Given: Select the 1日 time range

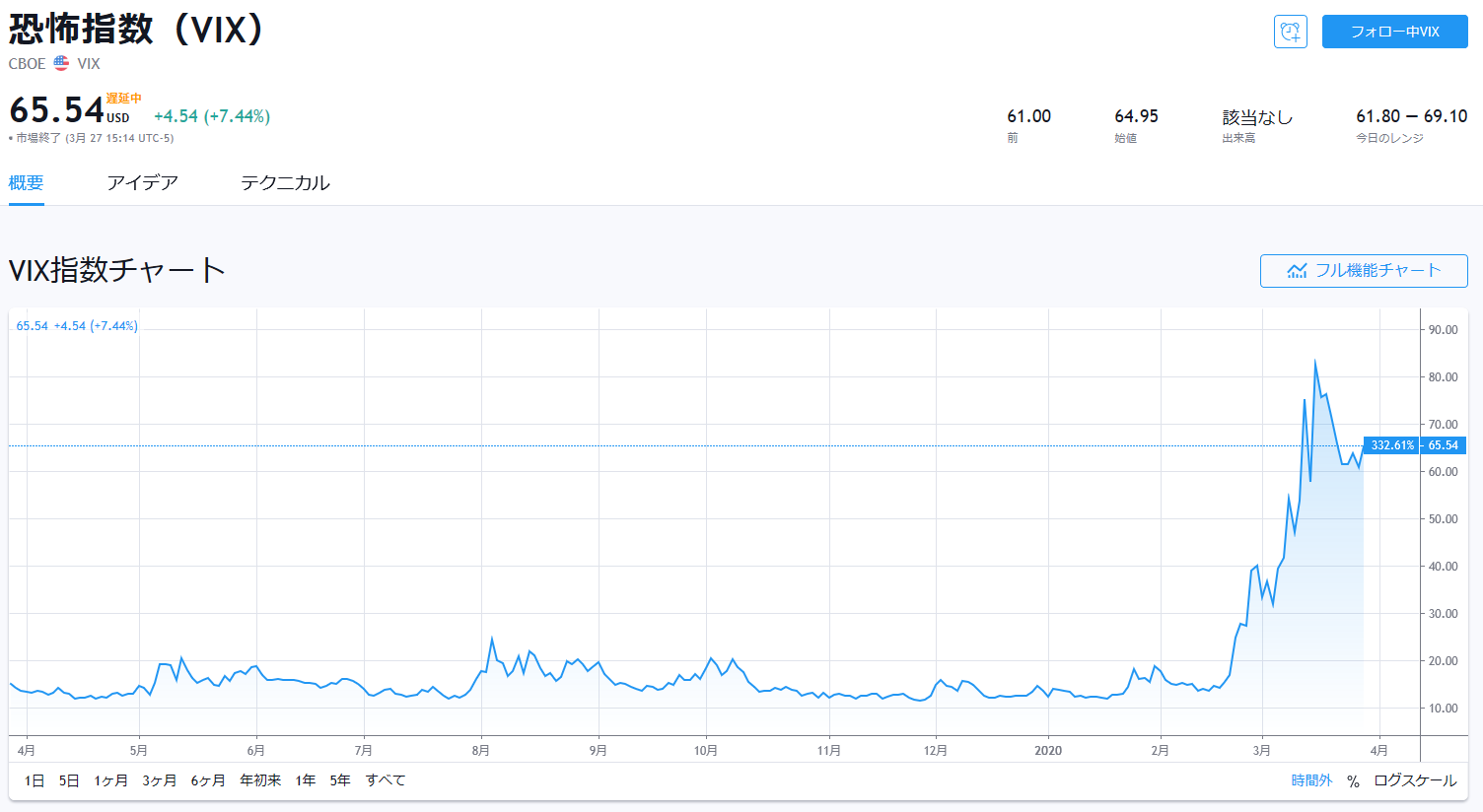Looking at the screenshot, I should pos(35,780).
